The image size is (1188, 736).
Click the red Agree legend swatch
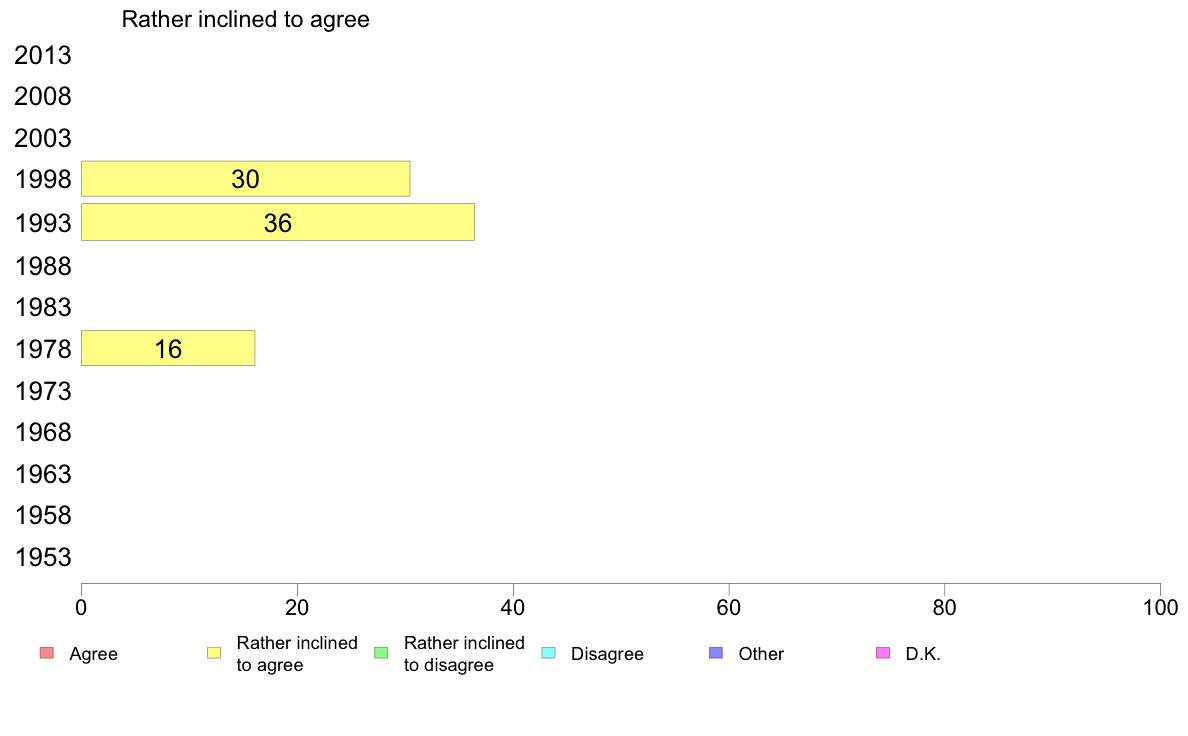coord(47,653)
